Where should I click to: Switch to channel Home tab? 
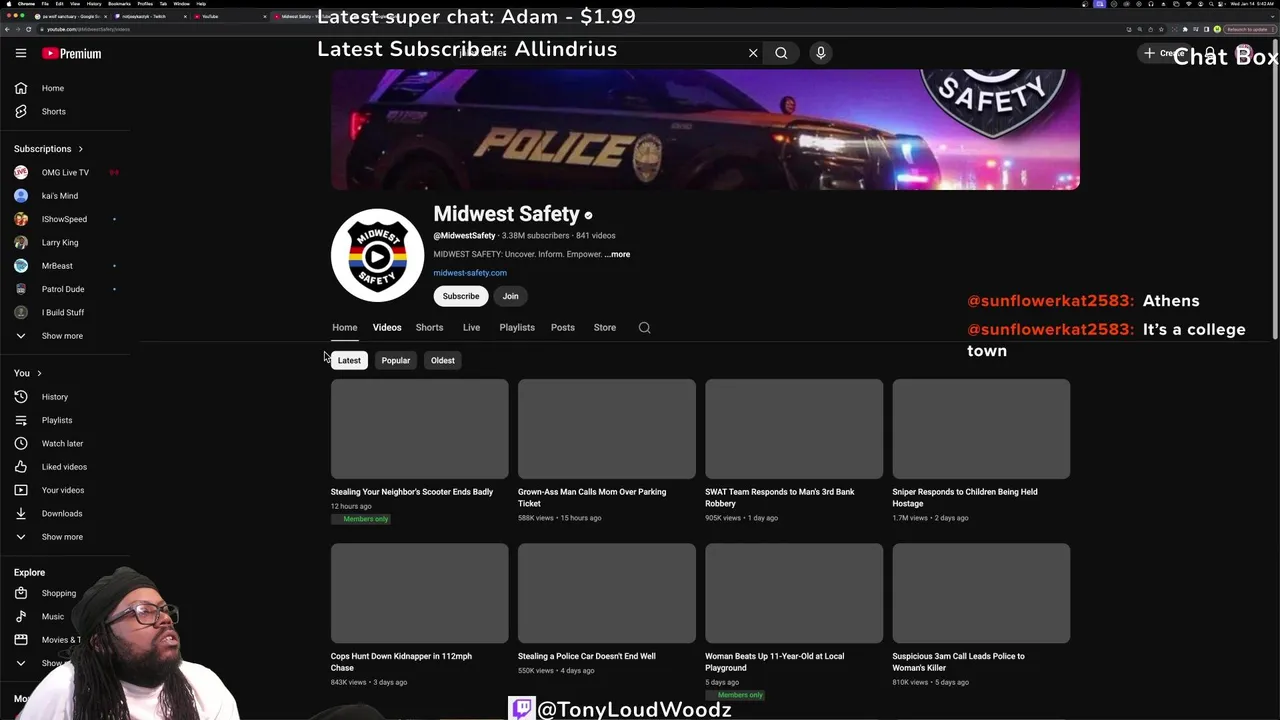point(345,327)
